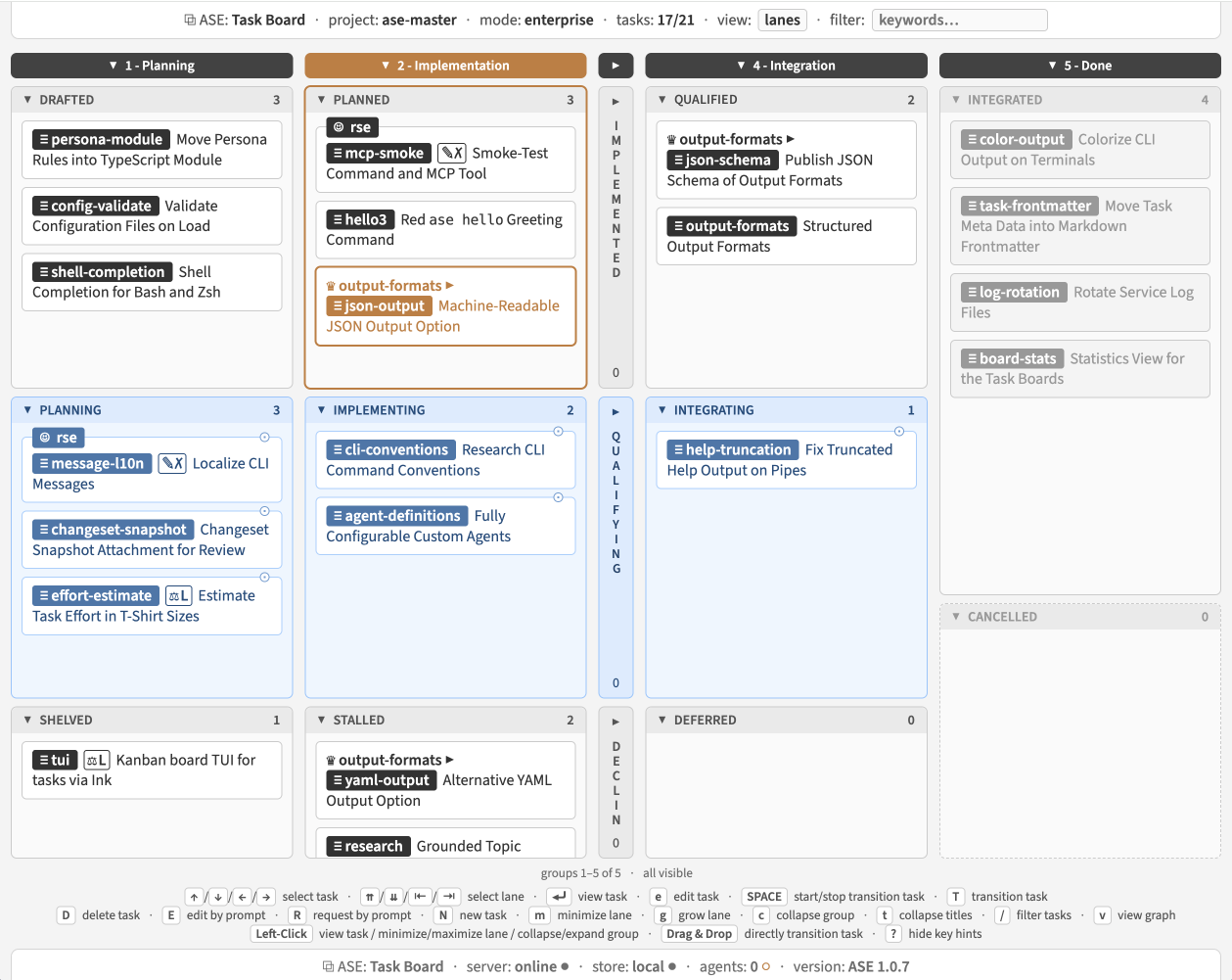Expand the minimized QUALIFYING lane
This screenshot has height=980, width=1232.
click(616, 412)
